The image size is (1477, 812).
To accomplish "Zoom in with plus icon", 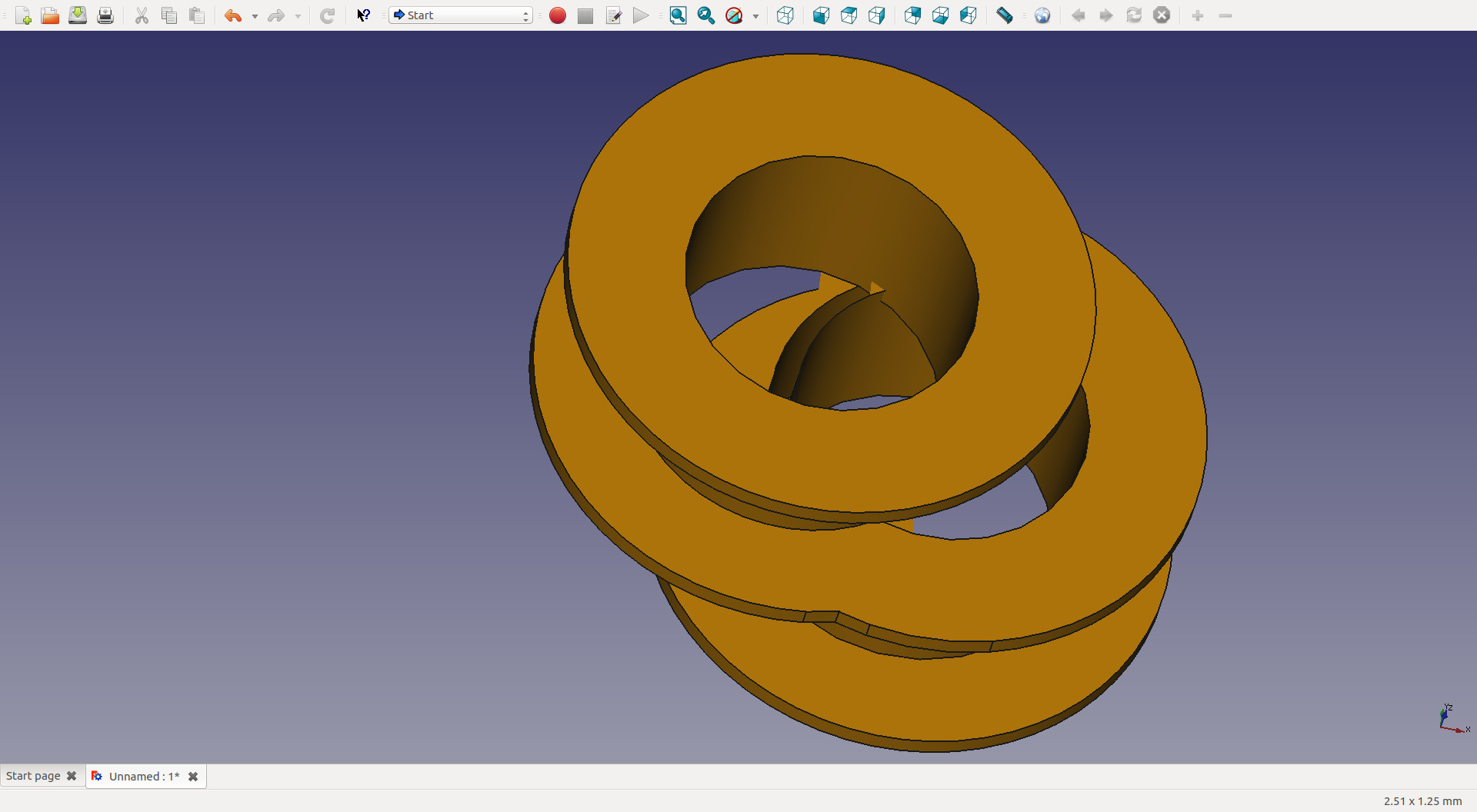I will tap(1198, 15).
